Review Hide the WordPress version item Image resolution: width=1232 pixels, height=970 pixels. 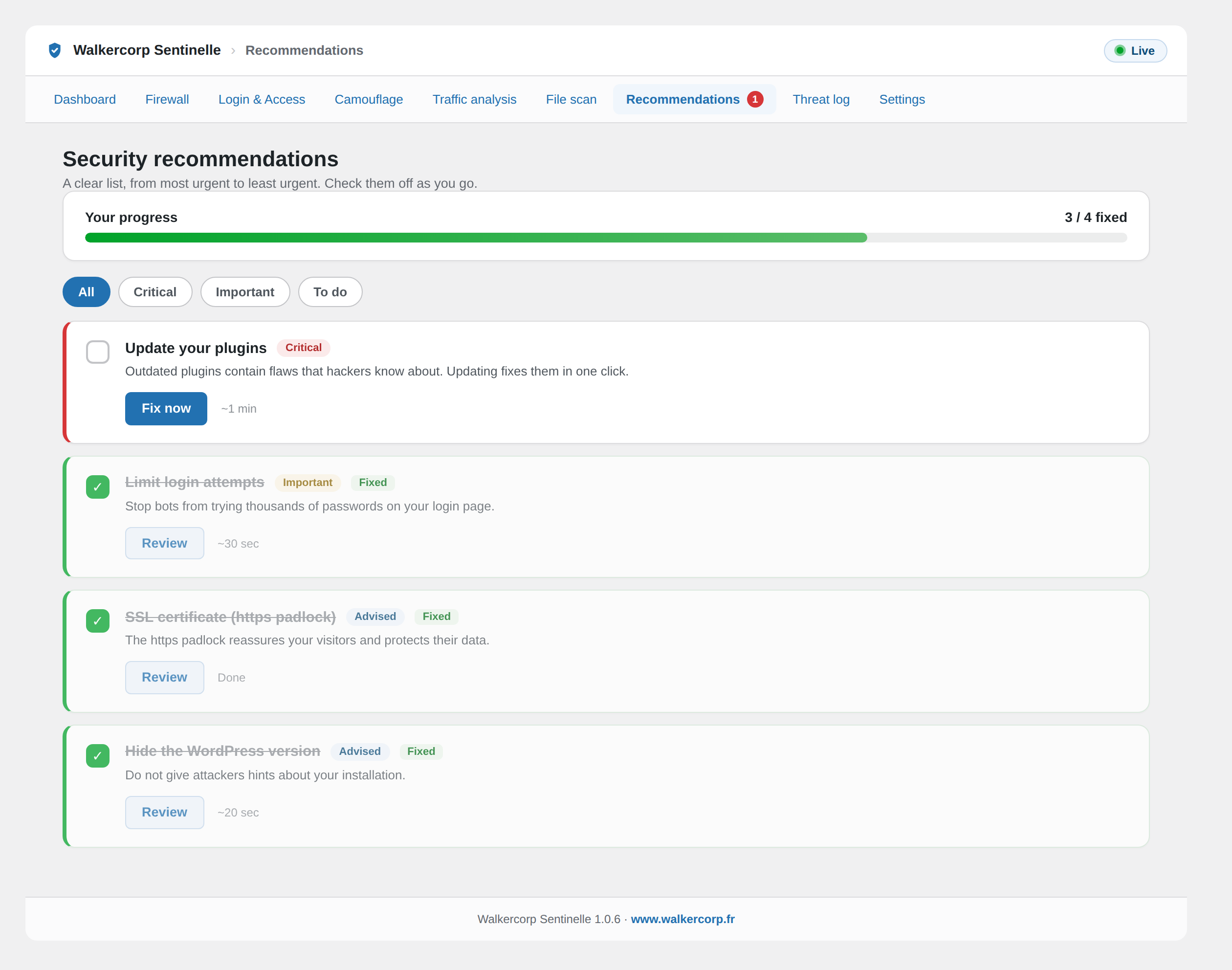point(164,812)
